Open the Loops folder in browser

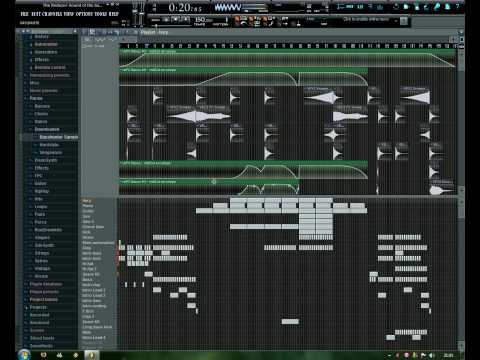41,207
